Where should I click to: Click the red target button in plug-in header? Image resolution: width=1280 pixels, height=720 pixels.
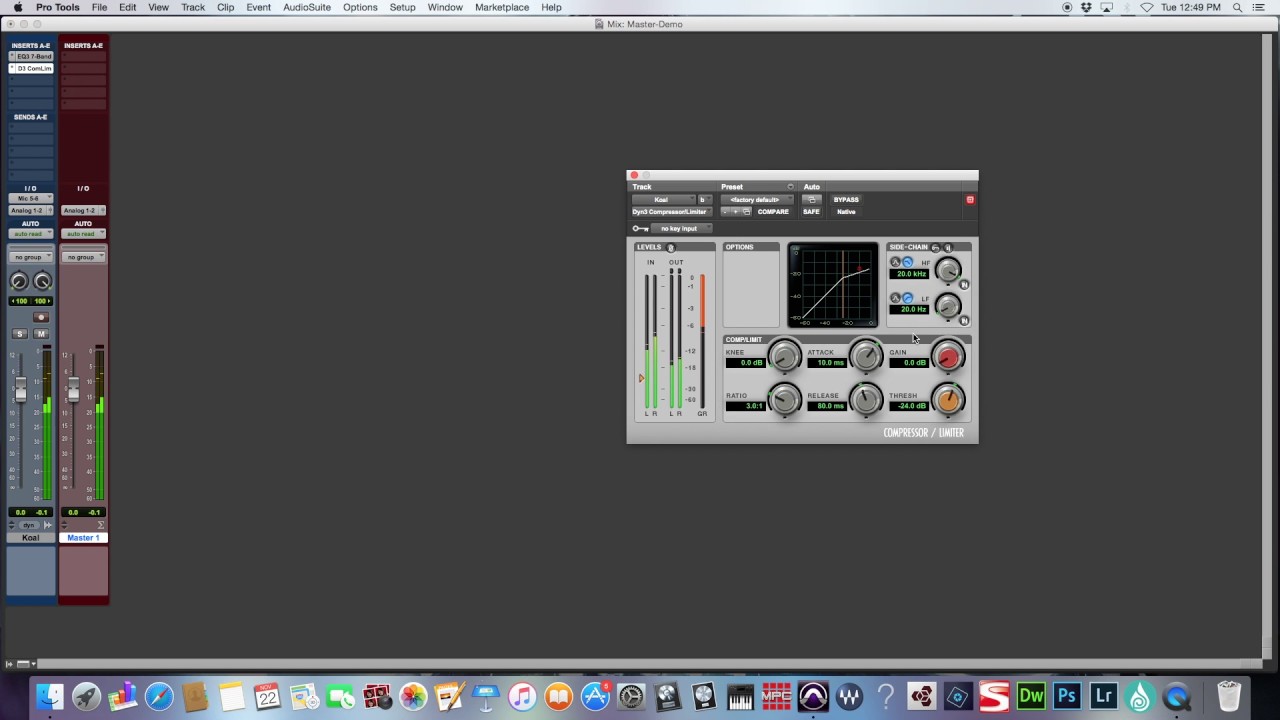point(970,200)
